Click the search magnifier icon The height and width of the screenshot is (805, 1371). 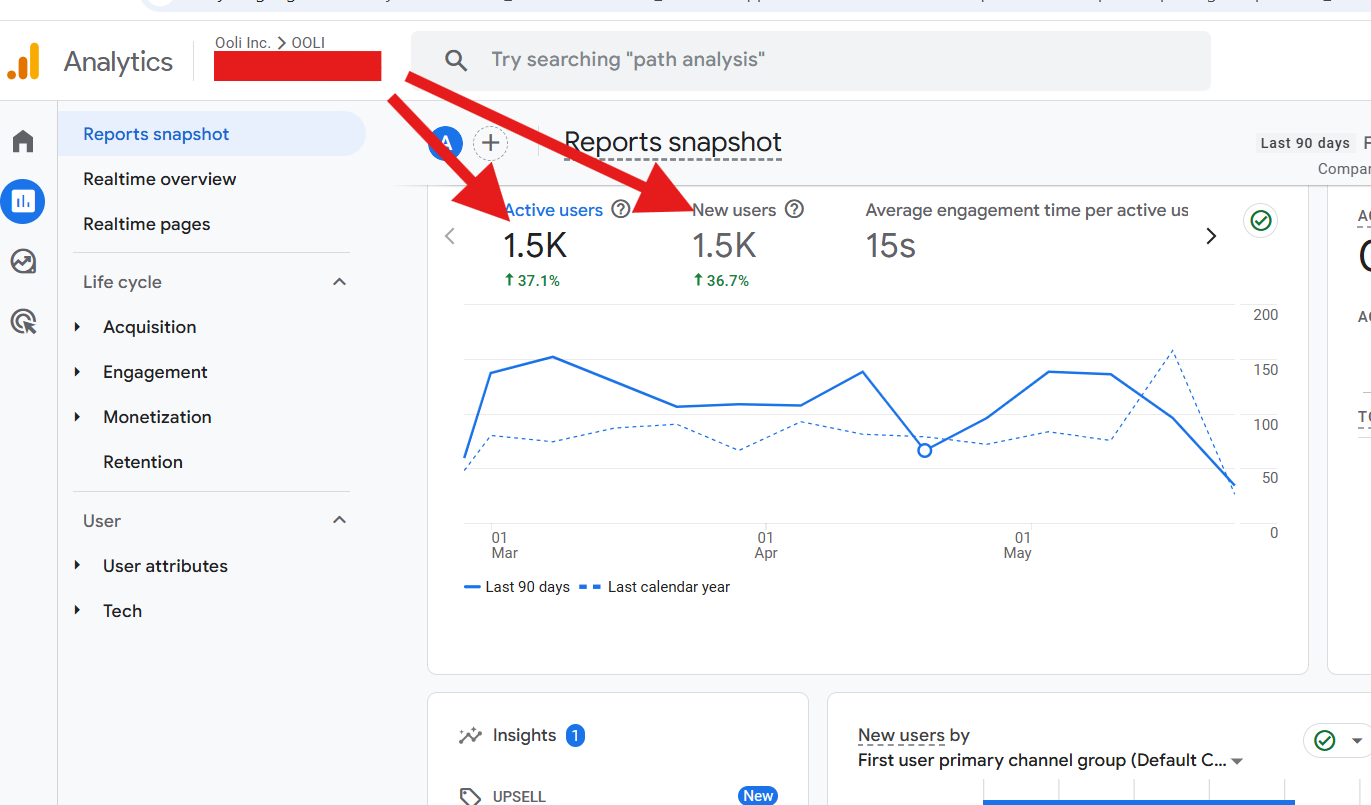point(456,60)
